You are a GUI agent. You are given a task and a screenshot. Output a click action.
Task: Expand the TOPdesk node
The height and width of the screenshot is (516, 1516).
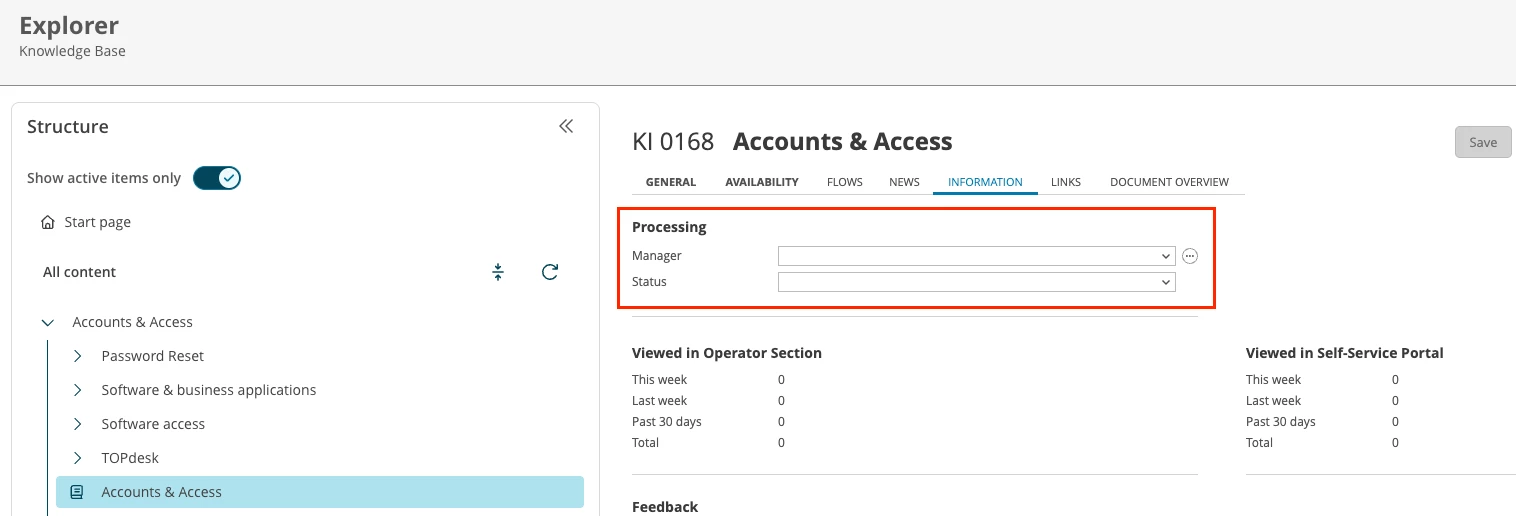coord(77,458)
